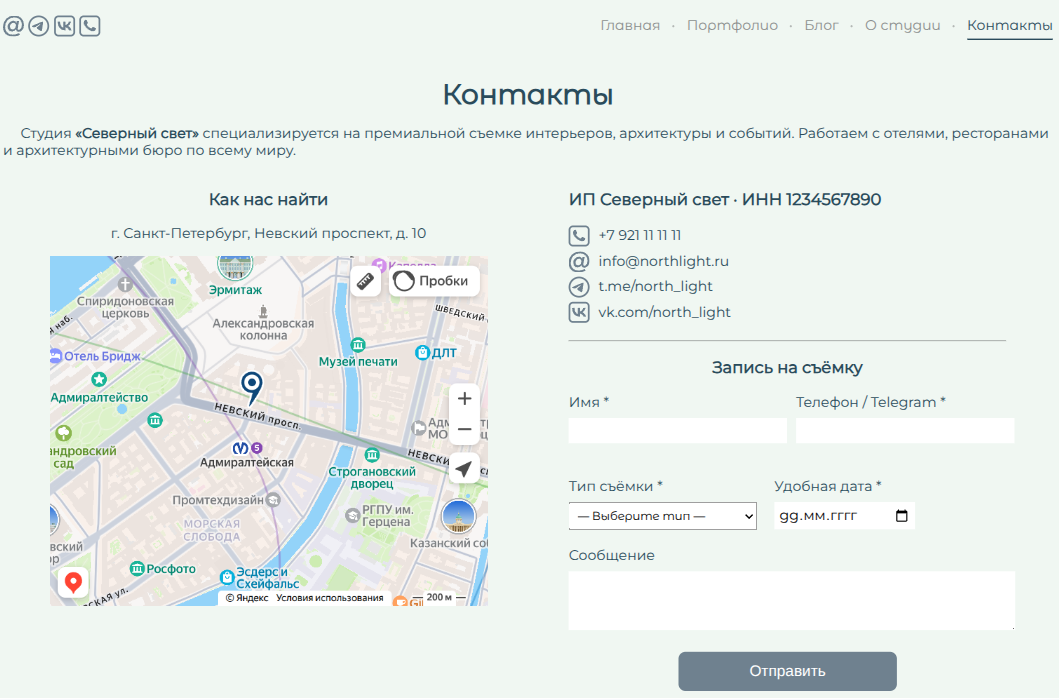Submit form with Отправить button
The height and width of the screenshot is (700, 1059).
click(x=787, y=671)
